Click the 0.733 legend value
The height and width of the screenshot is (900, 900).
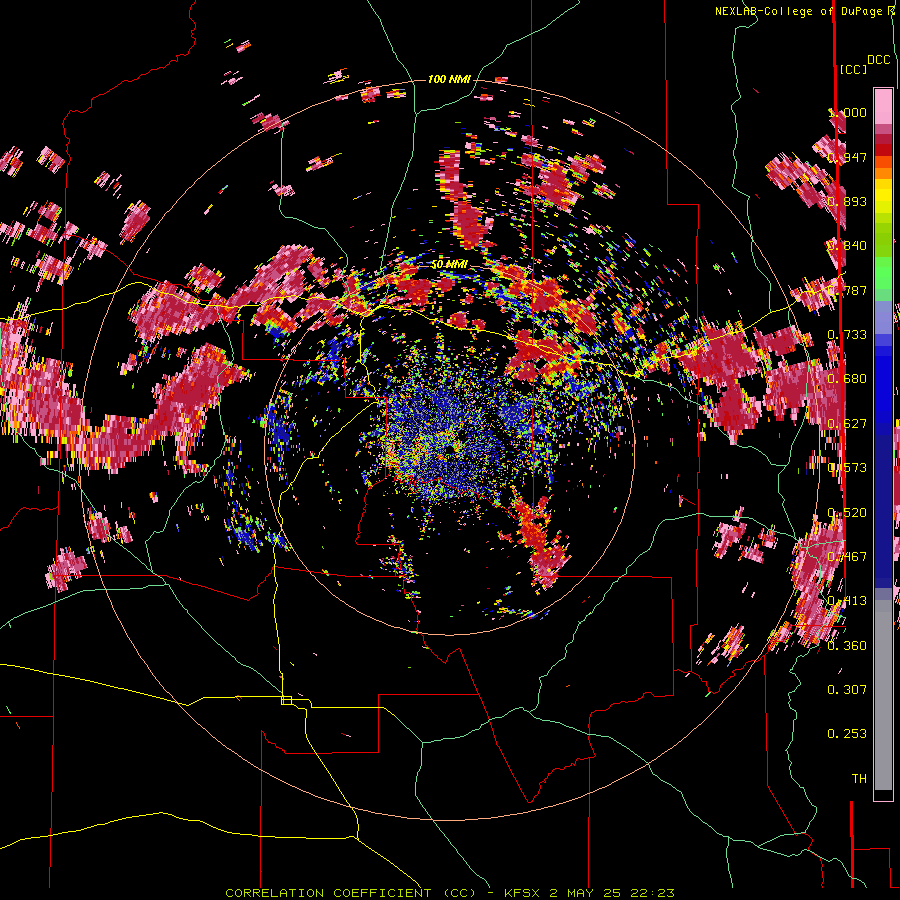pyautogui.click(x=847, y=335)
